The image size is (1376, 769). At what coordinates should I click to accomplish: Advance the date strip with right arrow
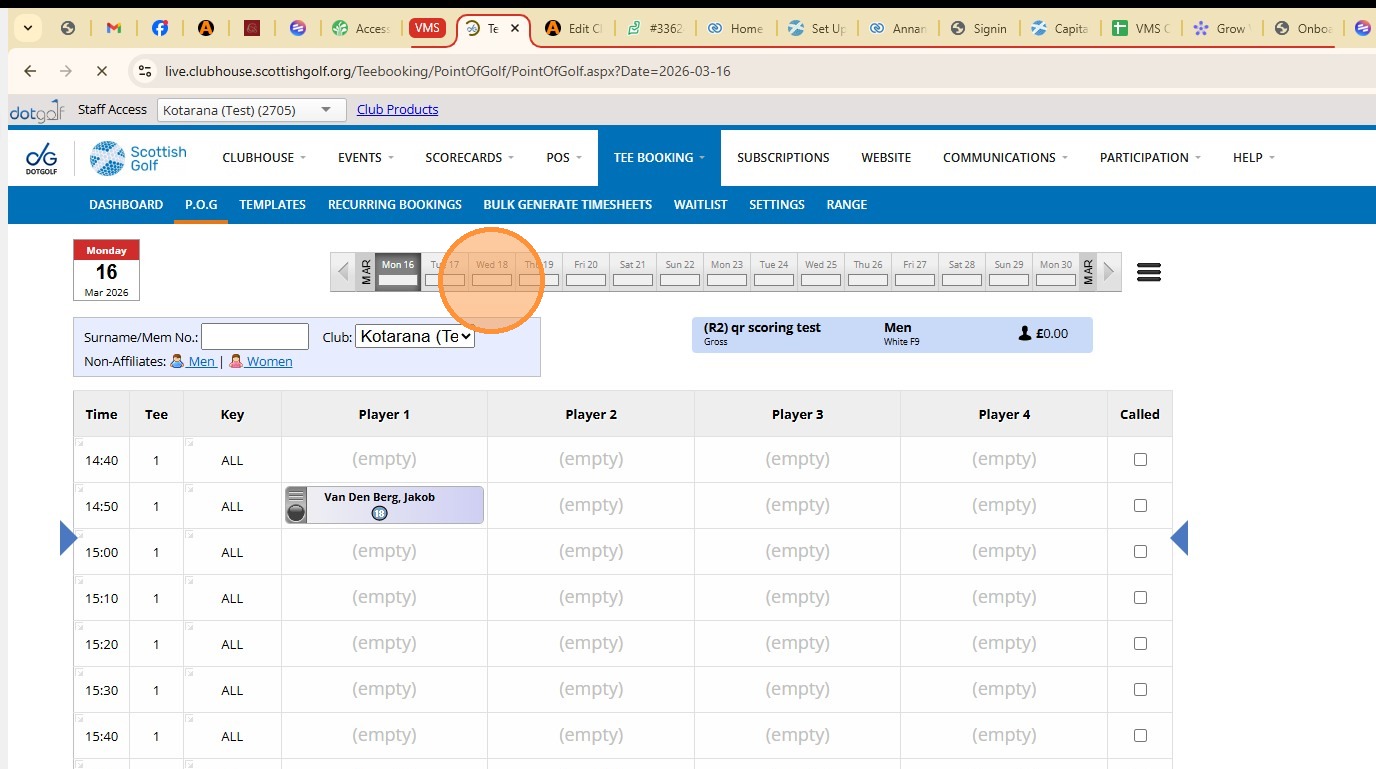point(1108,272)
